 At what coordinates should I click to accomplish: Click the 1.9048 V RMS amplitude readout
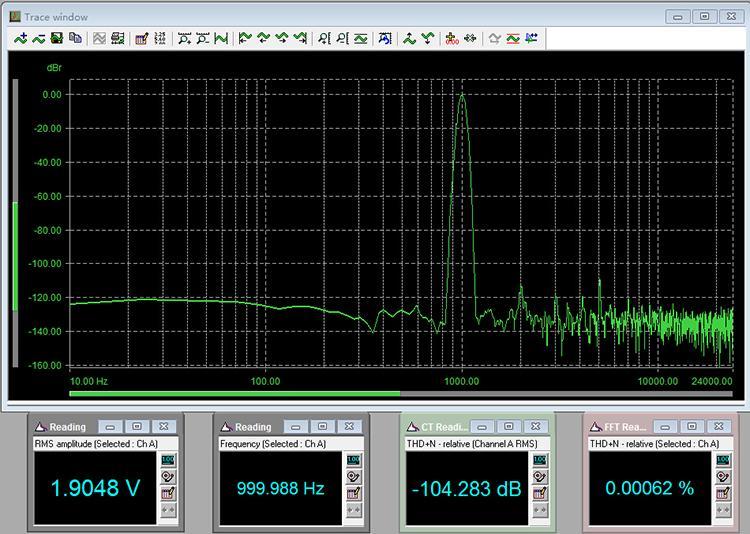[94, 489]
